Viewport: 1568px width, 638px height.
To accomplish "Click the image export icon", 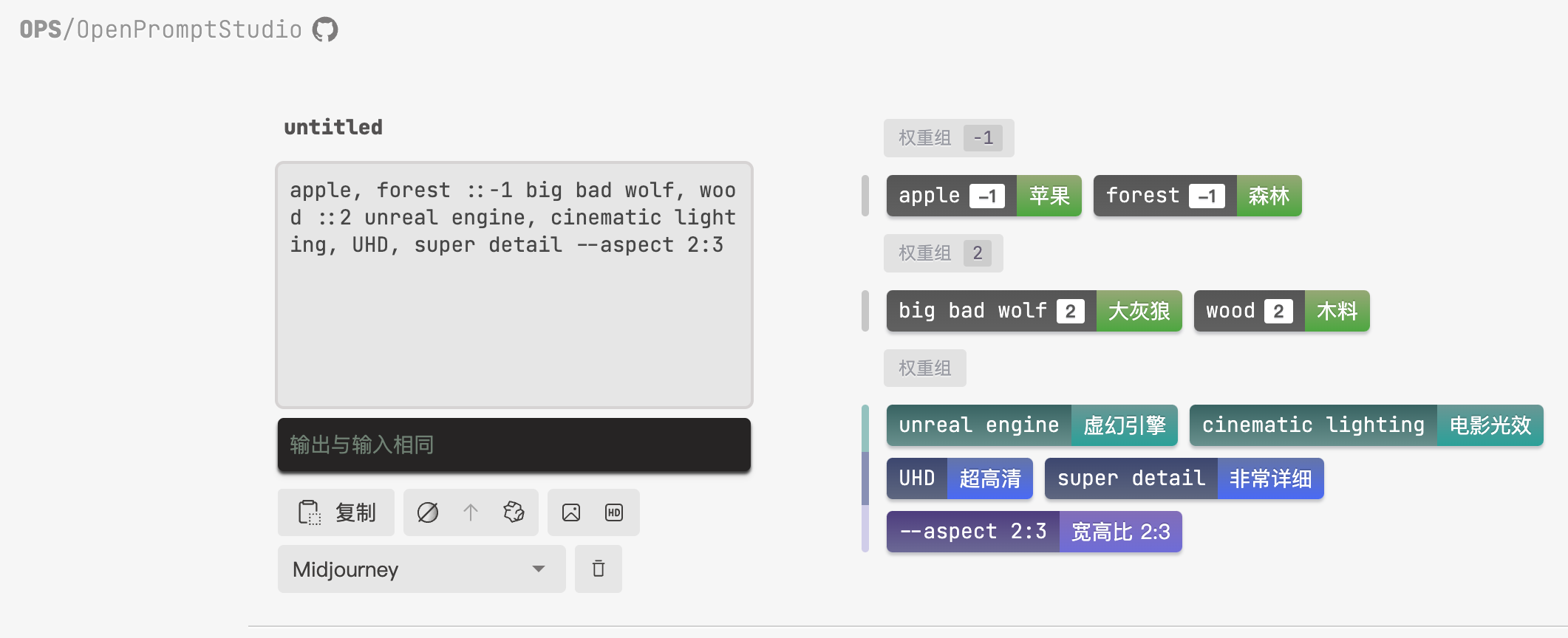I will tap(571, 512).
